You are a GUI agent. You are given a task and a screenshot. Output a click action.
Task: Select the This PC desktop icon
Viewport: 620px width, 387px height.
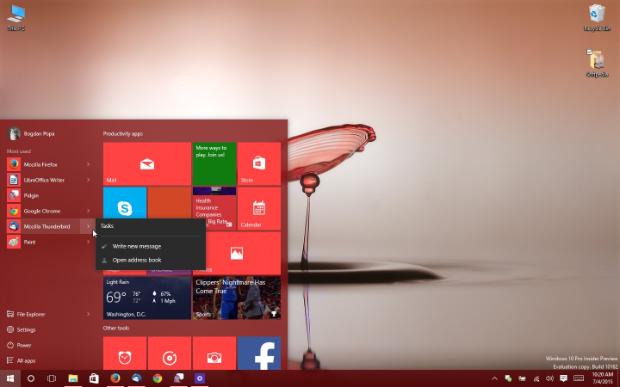16,18
